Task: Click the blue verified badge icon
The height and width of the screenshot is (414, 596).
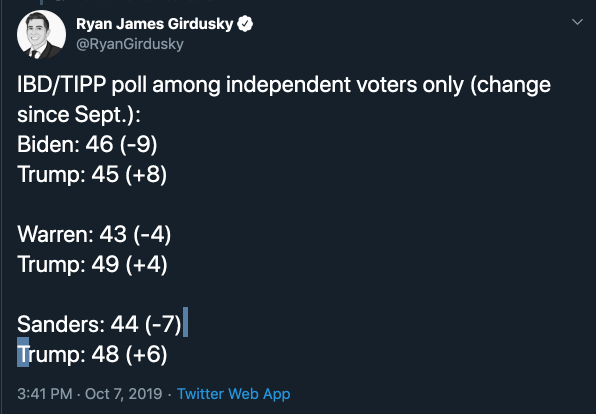Action: pyautogui.click(x=245, y=24)
